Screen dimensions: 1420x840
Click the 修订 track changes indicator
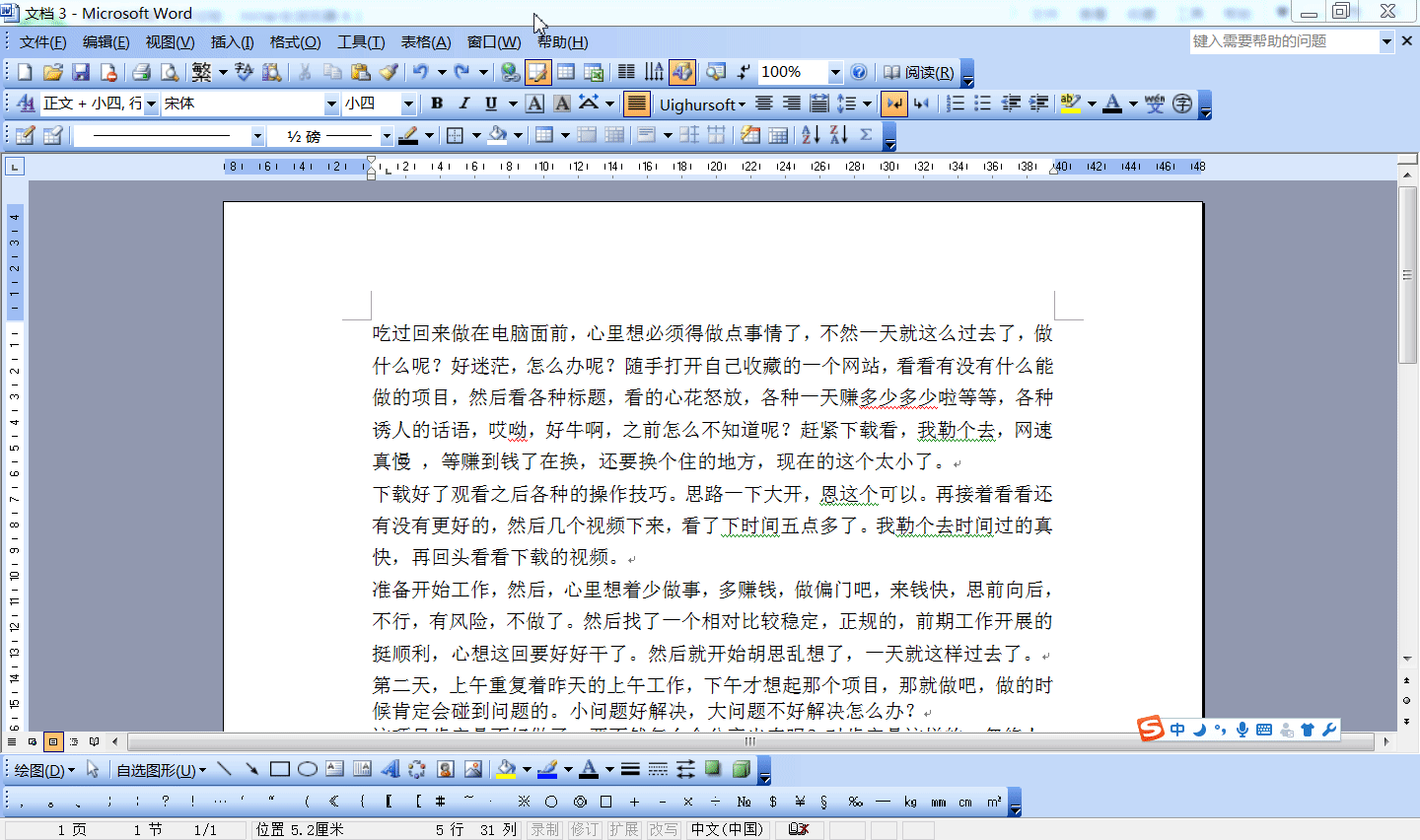click(x=584, y=829)
